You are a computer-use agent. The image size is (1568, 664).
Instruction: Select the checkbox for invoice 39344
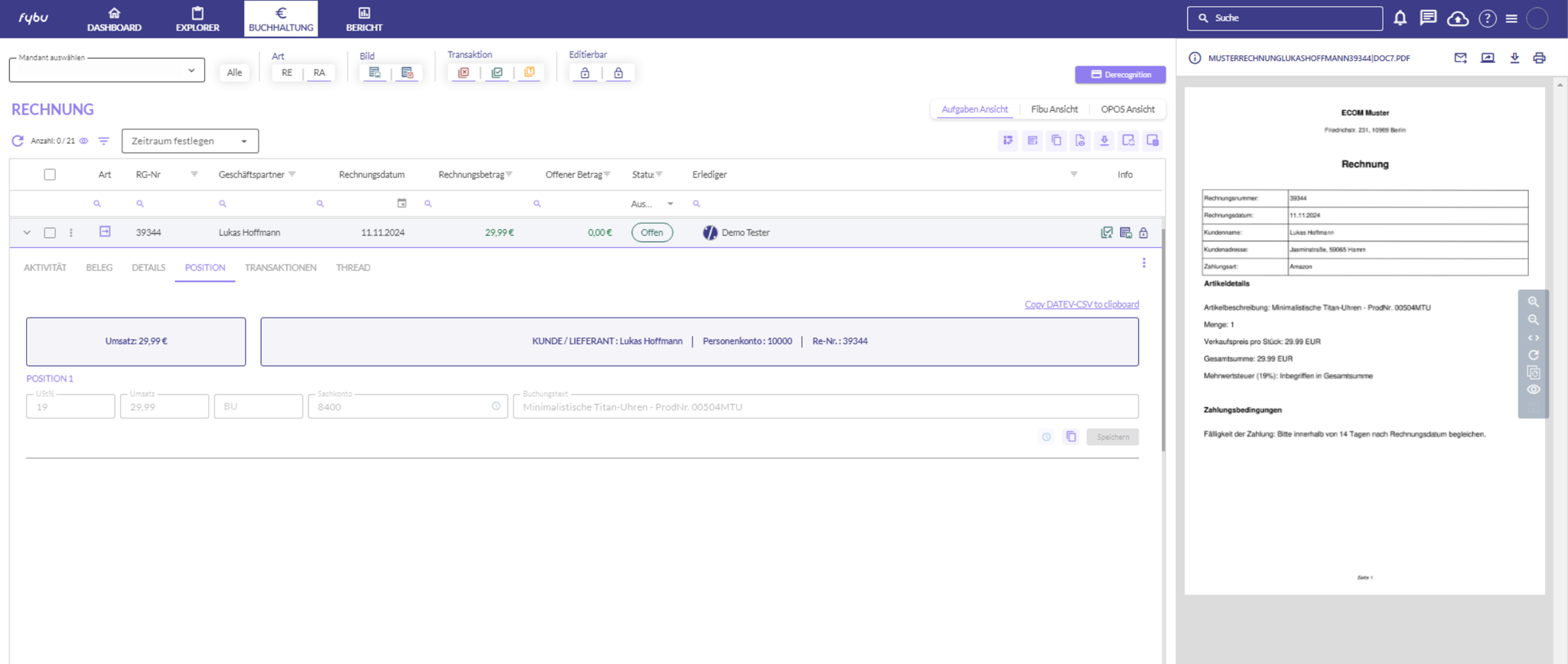point(50,233)
